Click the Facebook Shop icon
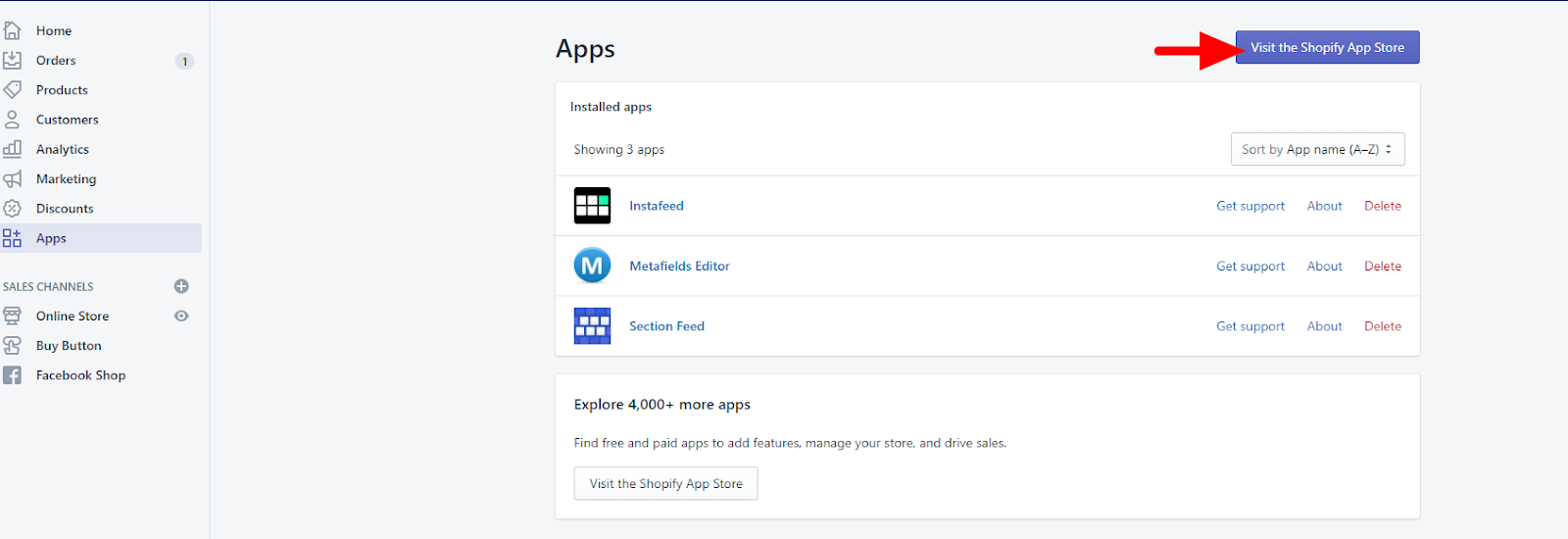Image resolution: width=1568 pixels, height=539 pixels. click(x=12, y=375)
